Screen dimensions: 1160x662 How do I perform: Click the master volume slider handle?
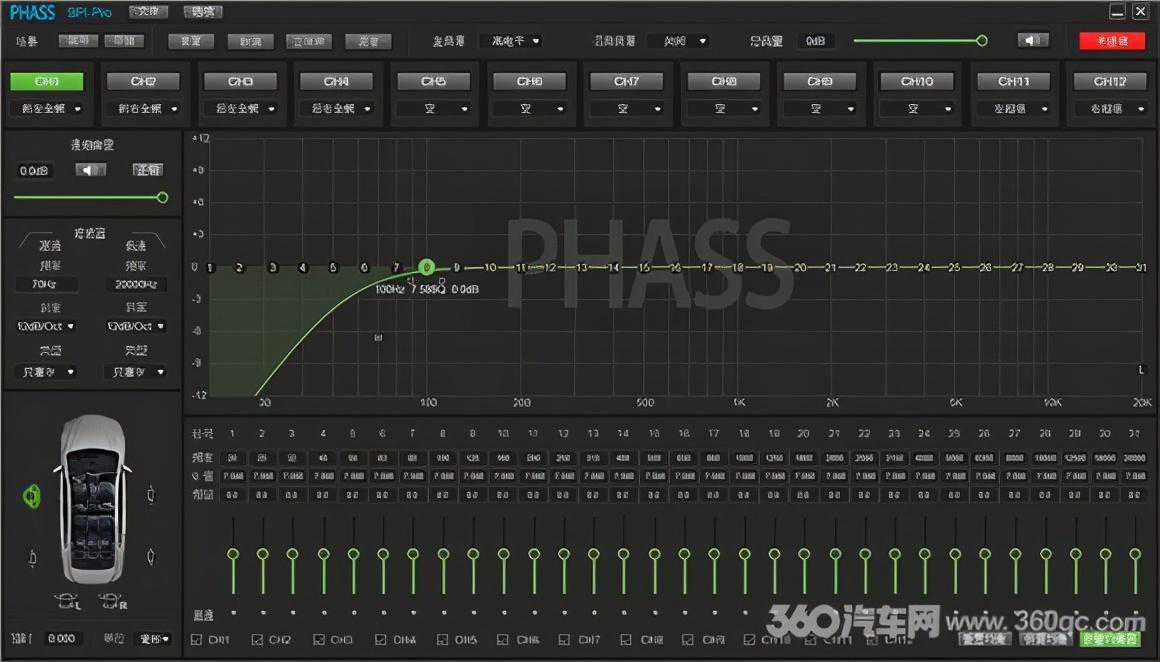click(x=981, y=41)
